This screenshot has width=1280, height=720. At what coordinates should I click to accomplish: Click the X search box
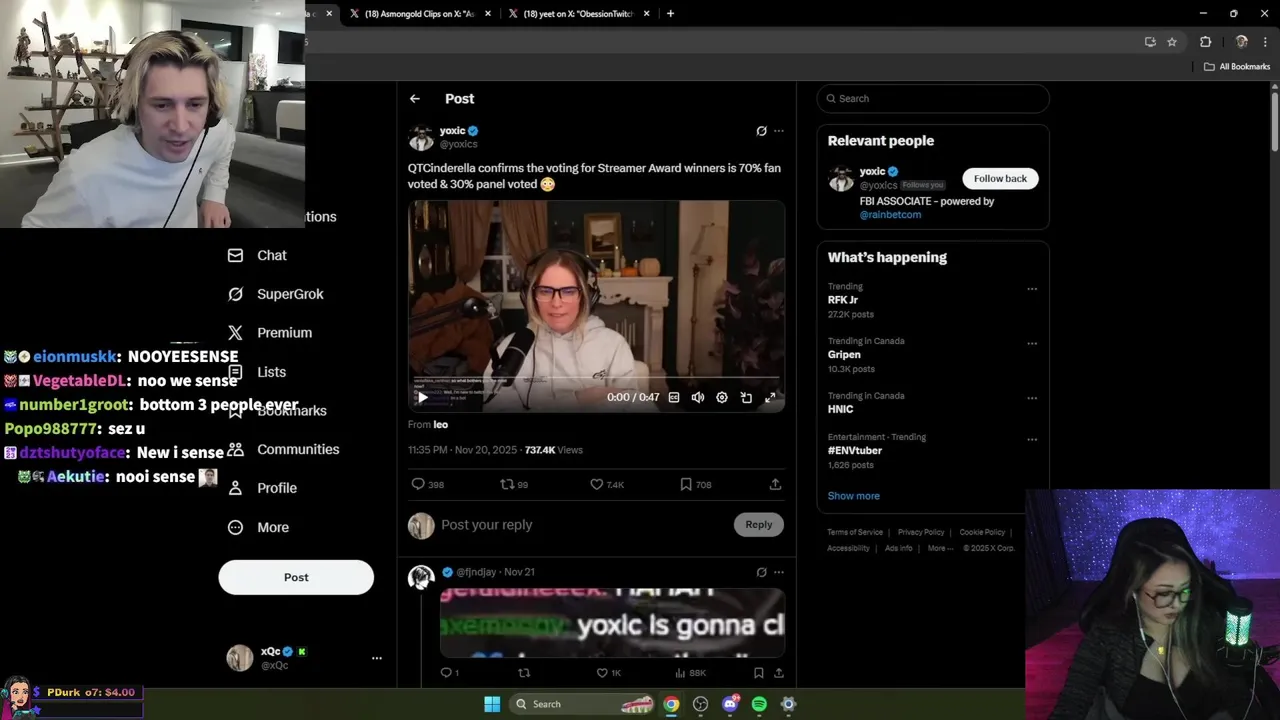click(x=933, y=98)
